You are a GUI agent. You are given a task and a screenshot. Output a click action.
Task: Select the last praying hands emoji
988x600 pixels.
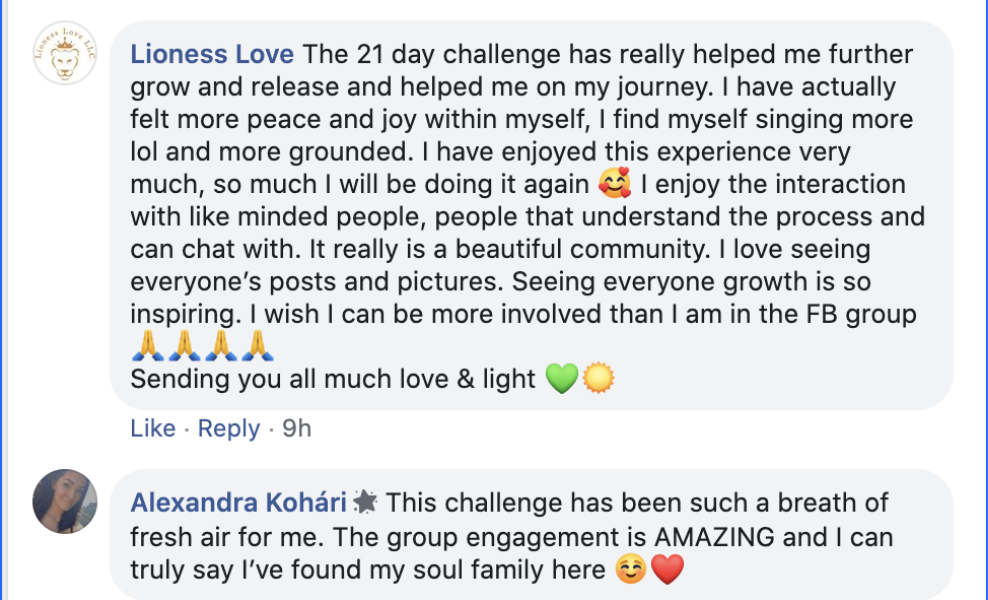(x=256, y=347)
